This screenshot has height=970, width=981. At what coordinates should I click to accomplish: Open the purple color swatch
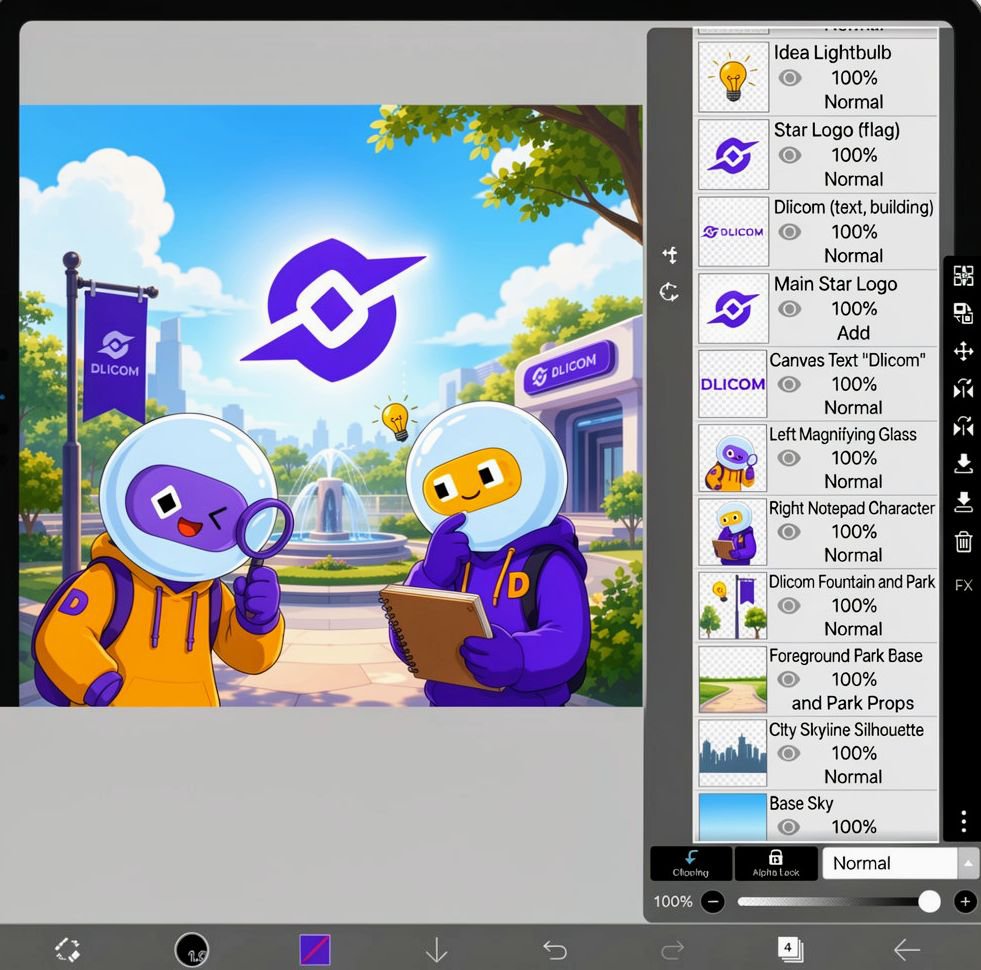pos(315,949)
